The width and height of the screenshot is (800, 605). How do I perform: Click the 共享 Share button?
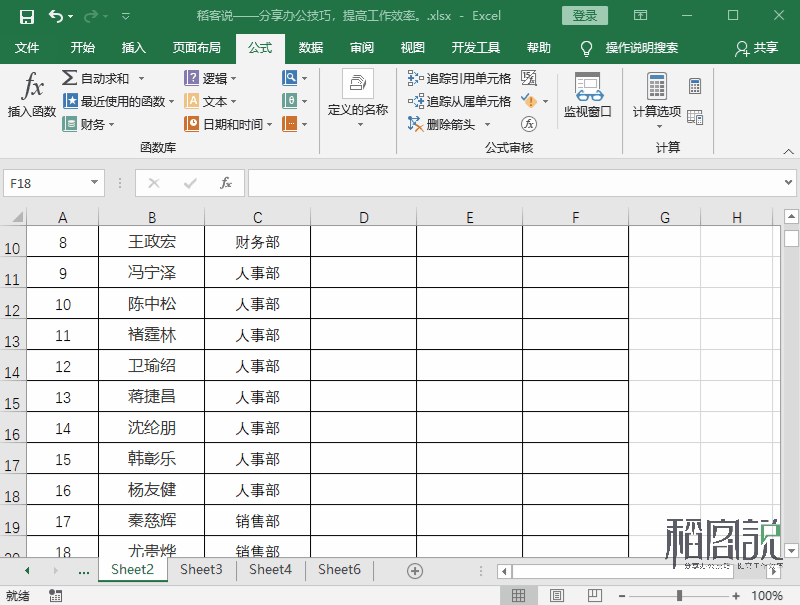[x=757, y=48]
